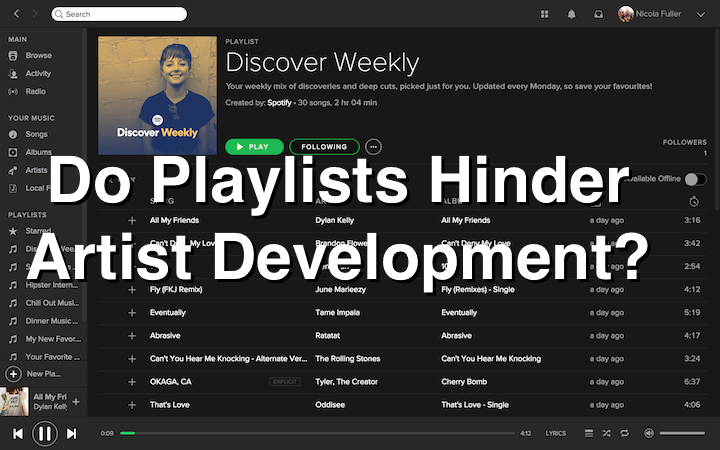This screenshot has width=720, height=450.
Task: Open the play queue icon
Action: click(x=589, y=433)
